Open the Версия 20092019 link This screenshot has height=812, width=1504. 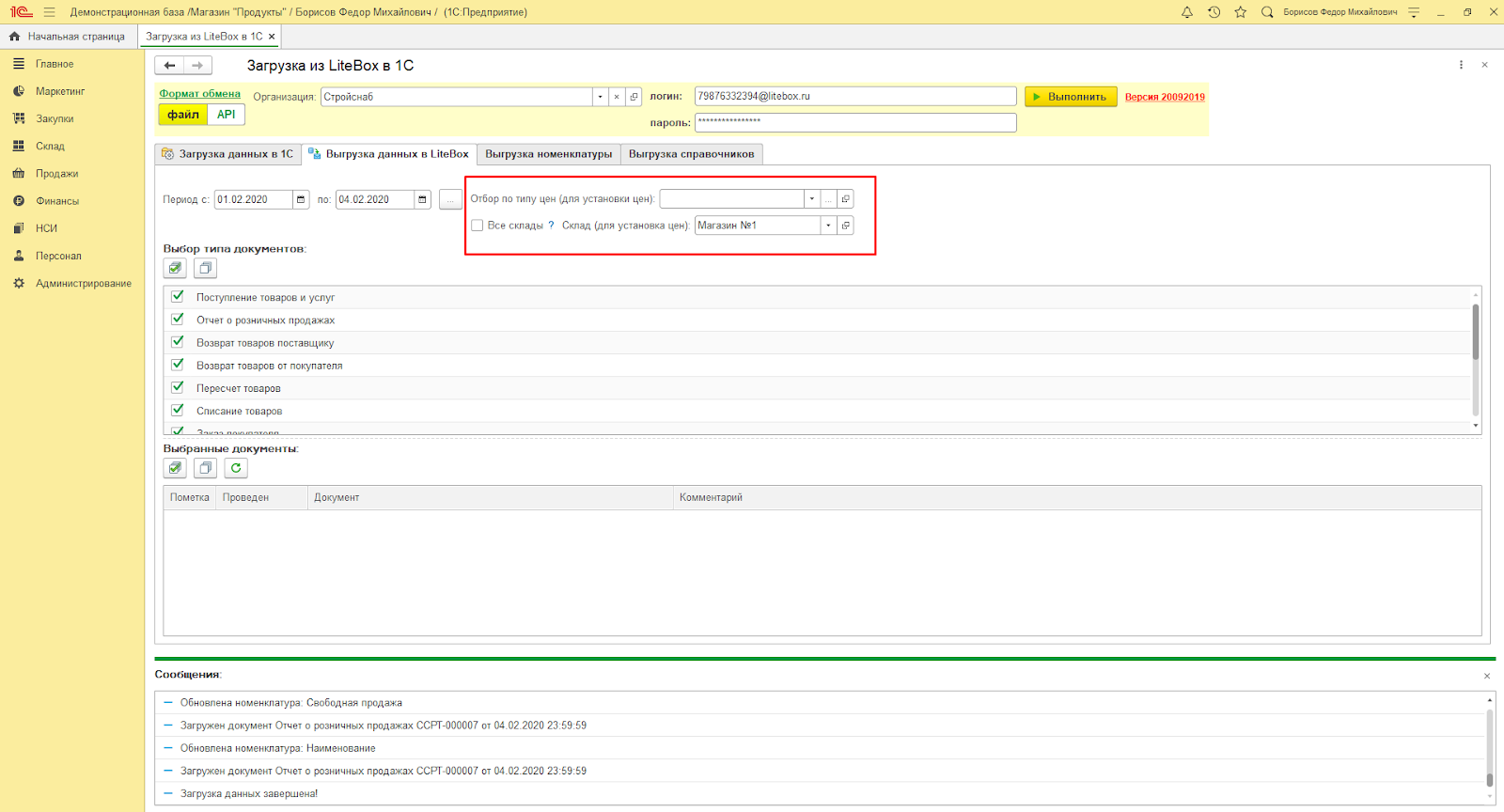(1165, 97)
